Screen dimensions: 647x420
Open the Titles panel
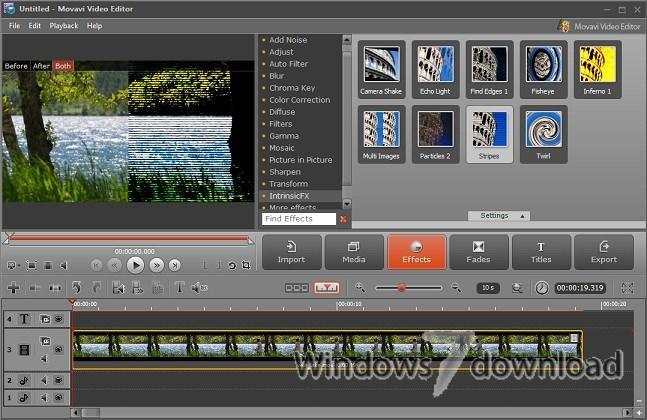pos(541,252)
